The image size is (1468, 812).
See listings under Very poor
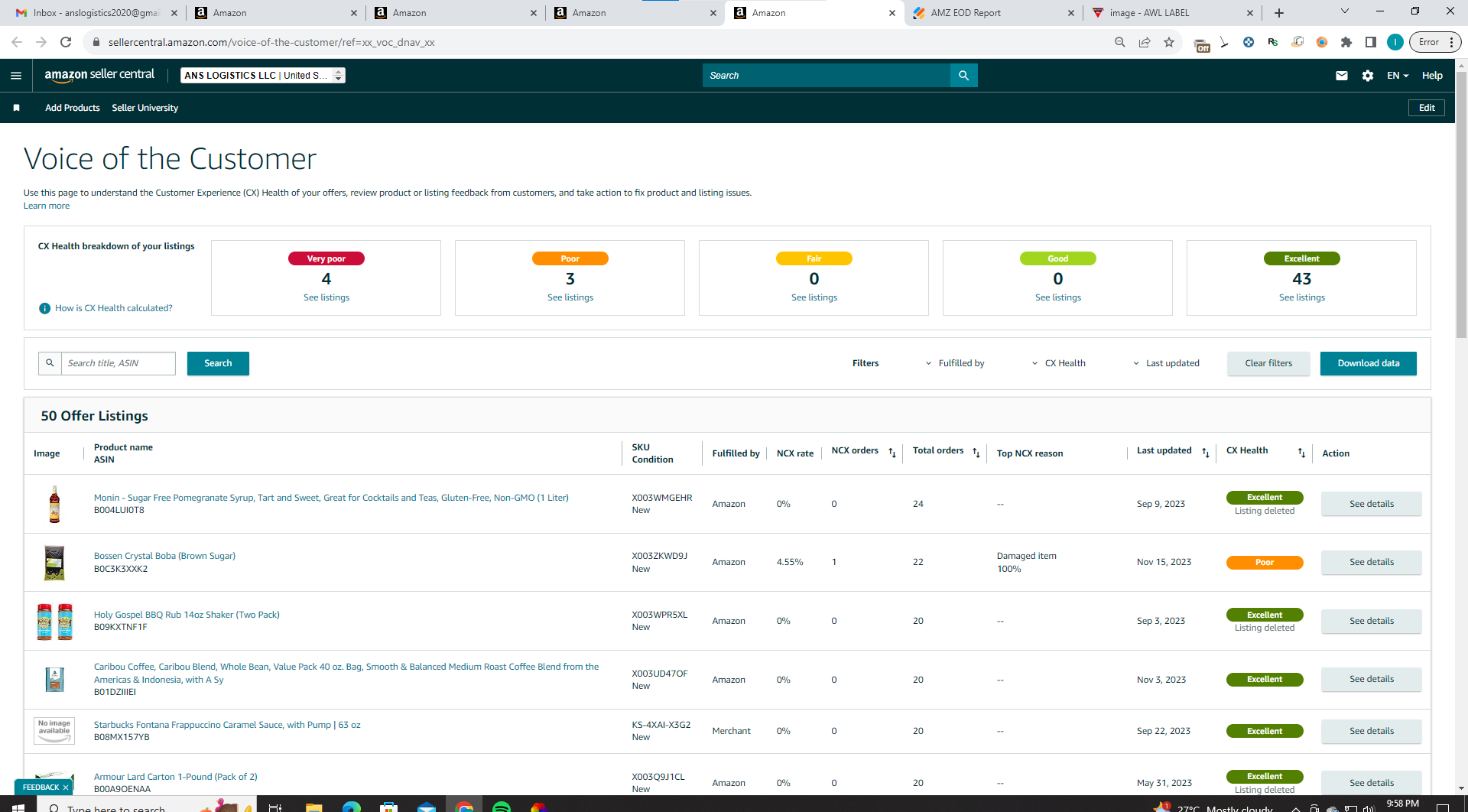326,297
